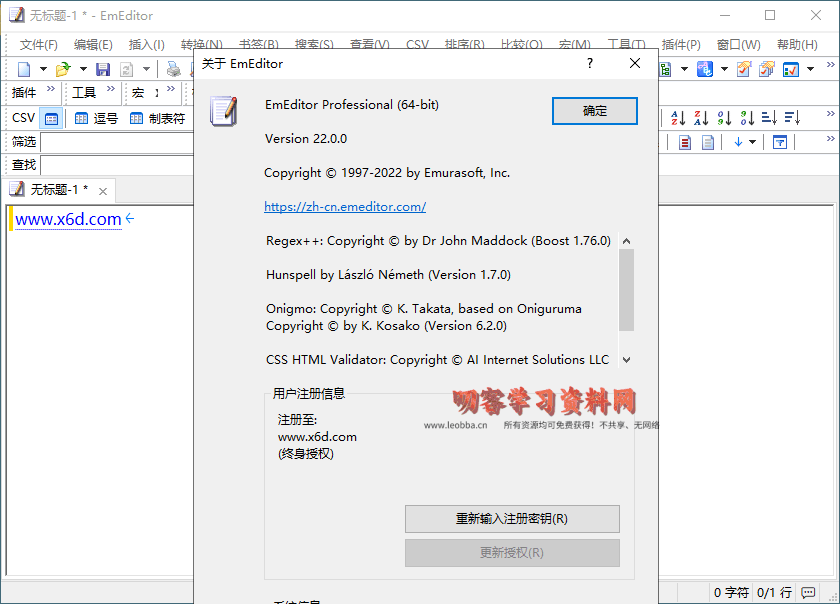Click the 0 字符 status bar entry

point(731,592)
